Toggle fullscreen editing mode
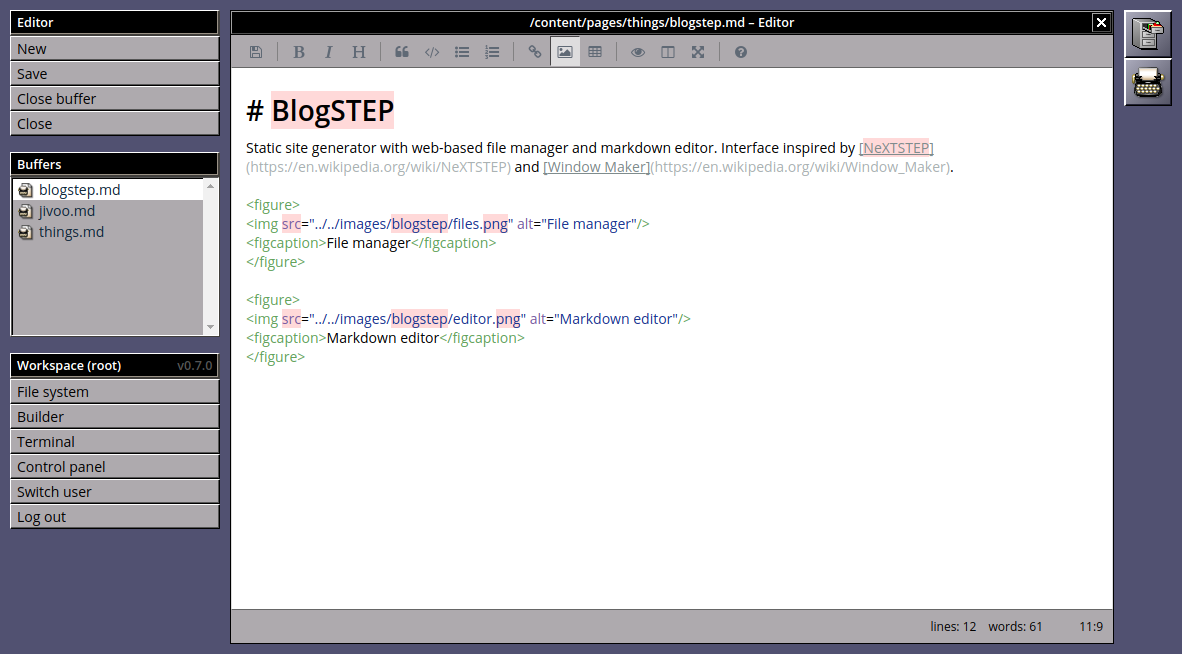 click(698, 52)
